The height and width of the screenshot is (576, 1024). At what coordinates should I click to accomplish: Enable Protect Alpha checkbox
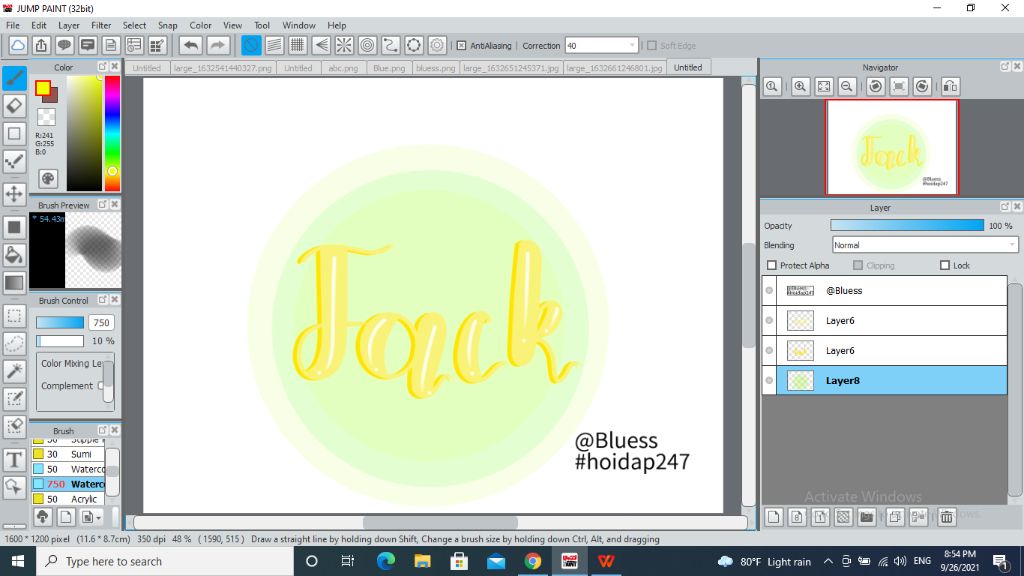772,265
